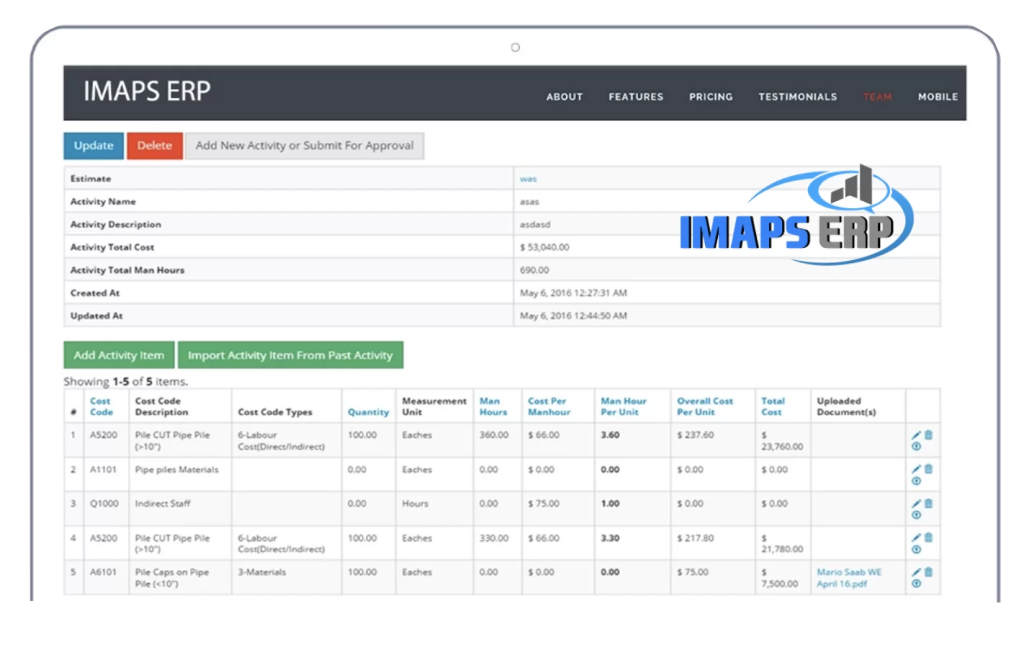Viewport: 1024px width, 650px height.
Task: Click the red Delete button
Action: coord(154,145)
